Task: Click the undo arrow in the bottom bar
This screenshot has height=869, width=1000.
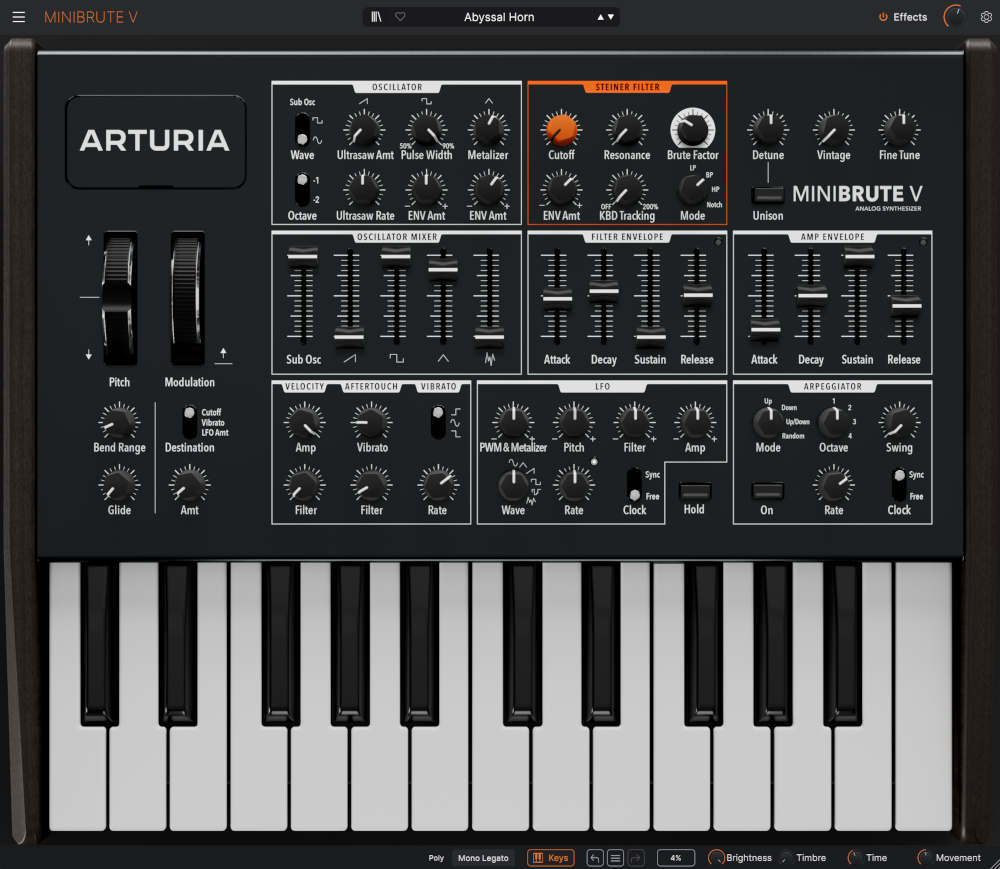Action: (594, 857)
